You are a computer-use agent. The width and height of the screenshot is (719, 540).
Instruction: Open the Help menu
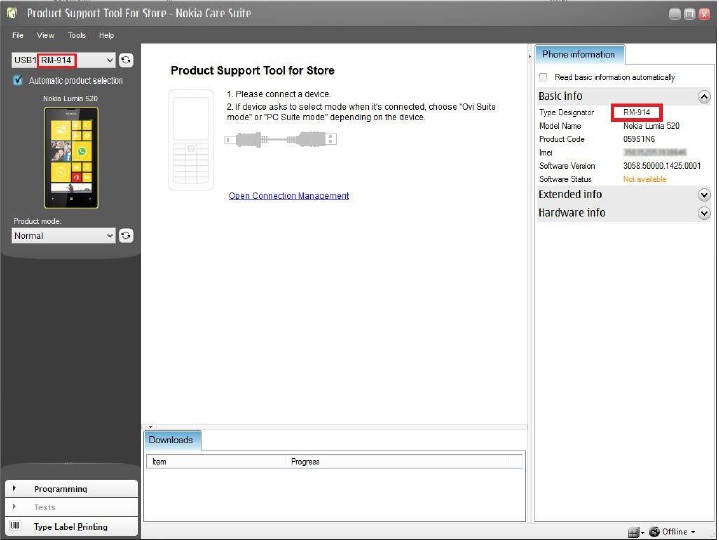click(x=106, y=35)
